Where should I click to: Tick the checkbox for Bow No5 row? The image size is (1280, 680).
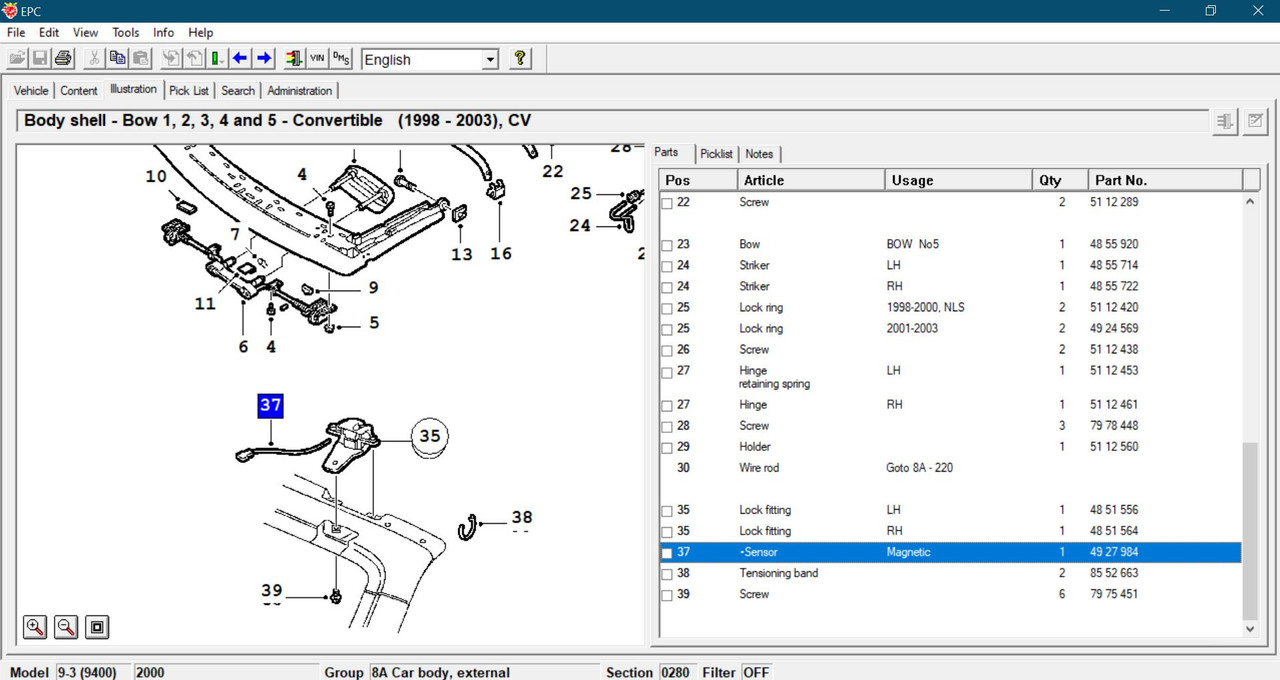(x=668, y=245)
